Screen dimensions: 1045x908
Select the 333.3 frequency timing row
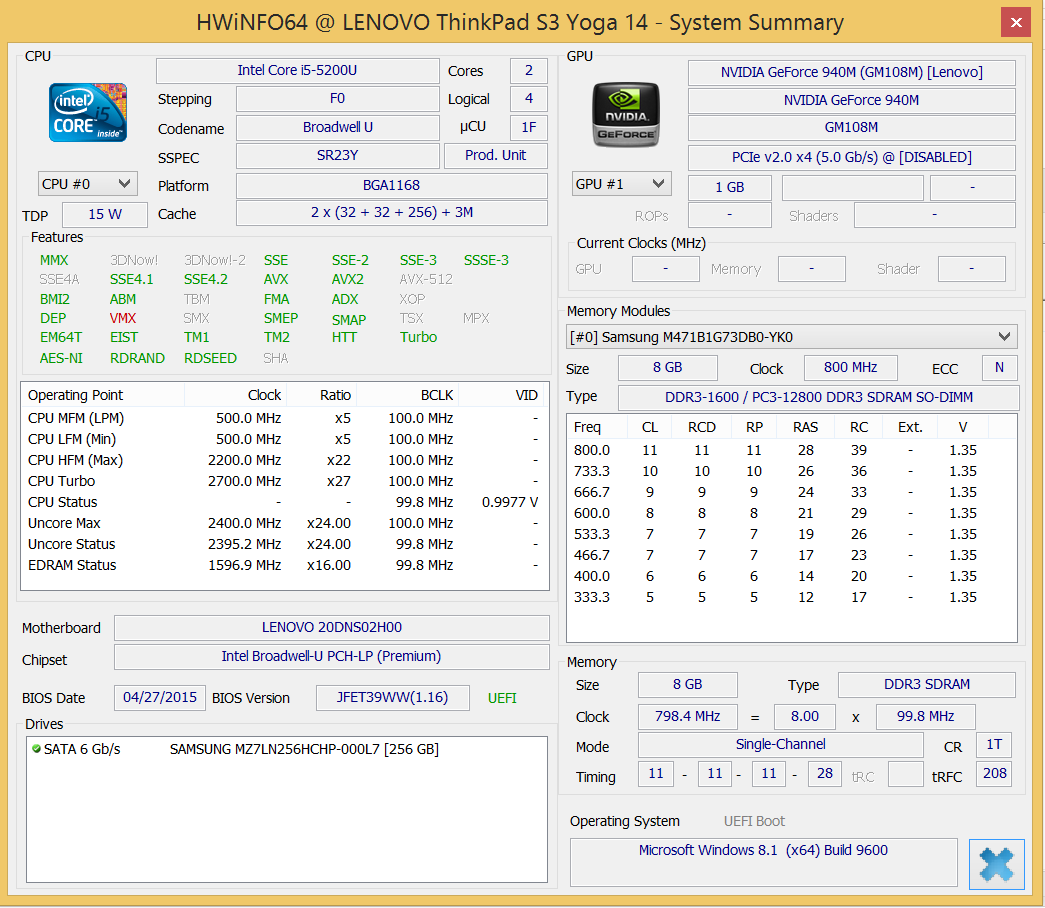791,597
